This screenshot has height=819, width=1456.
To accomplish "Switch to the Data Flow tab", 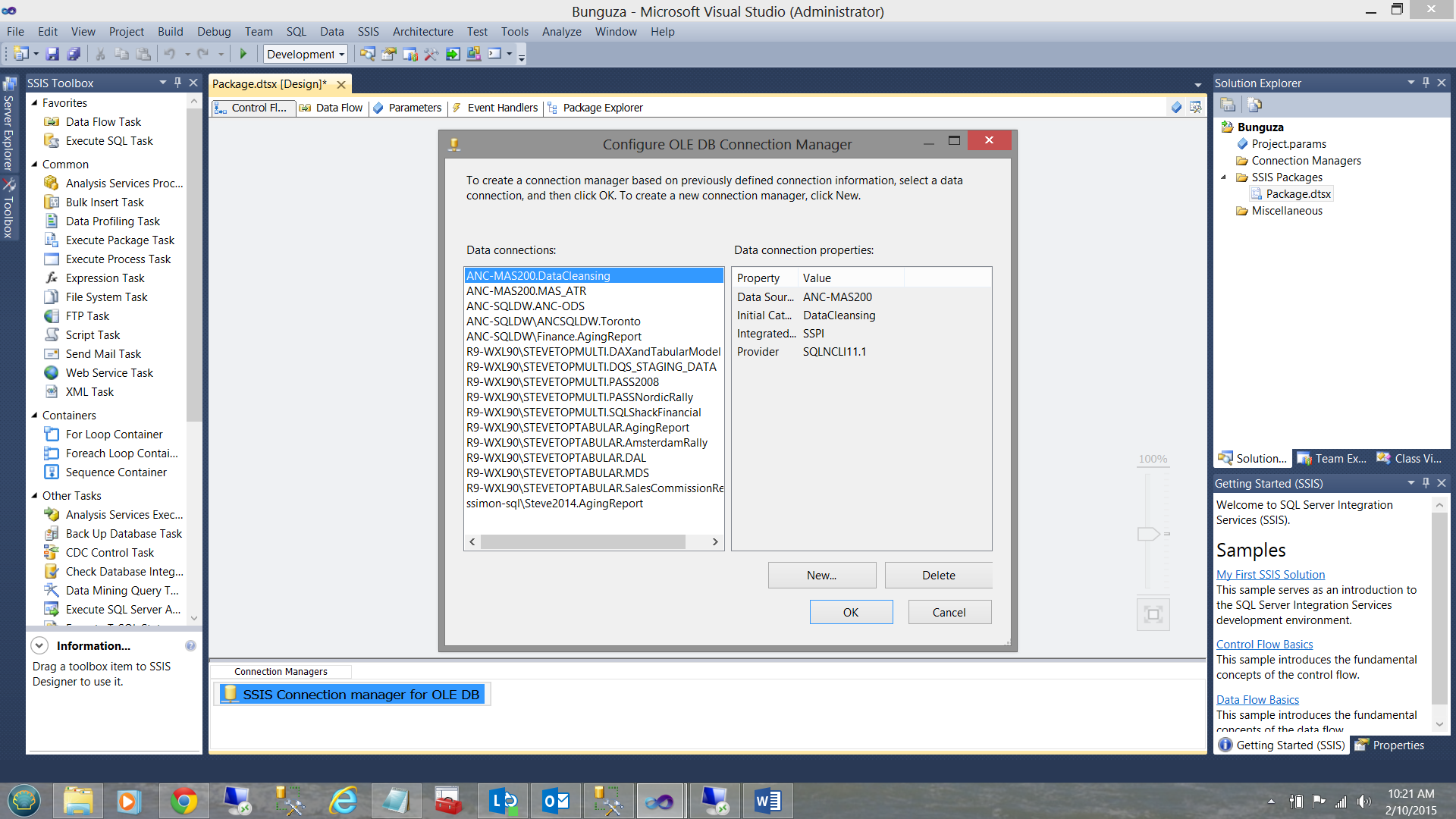I will click(x=331, y=108).
